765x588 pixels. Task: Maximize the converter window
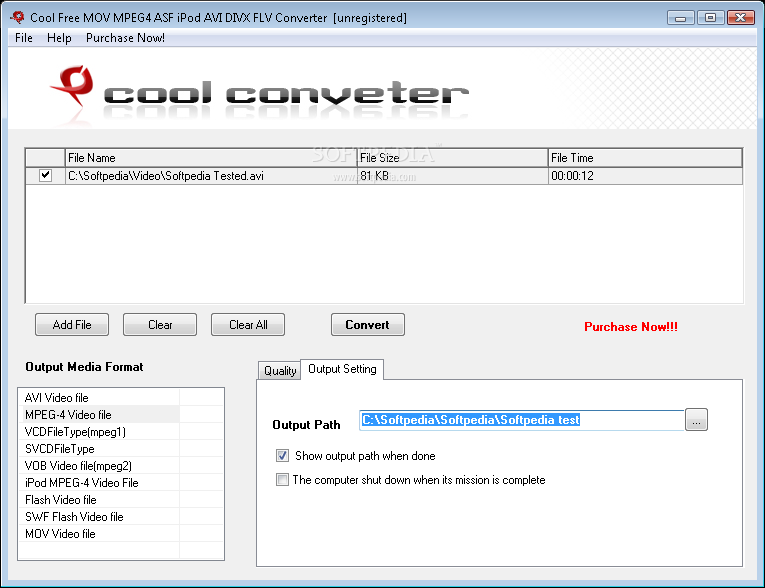tap(711, 18)
